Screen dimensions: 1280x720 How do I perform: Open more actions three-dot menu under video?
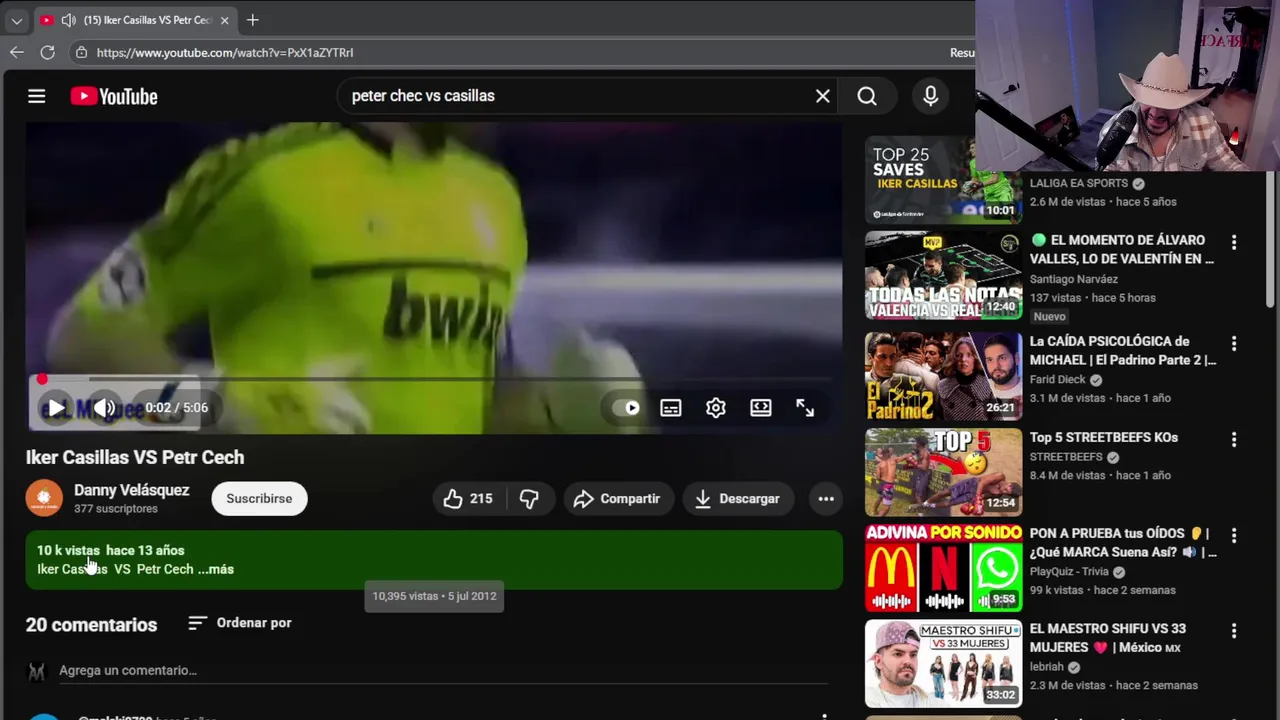click(826, 498)
